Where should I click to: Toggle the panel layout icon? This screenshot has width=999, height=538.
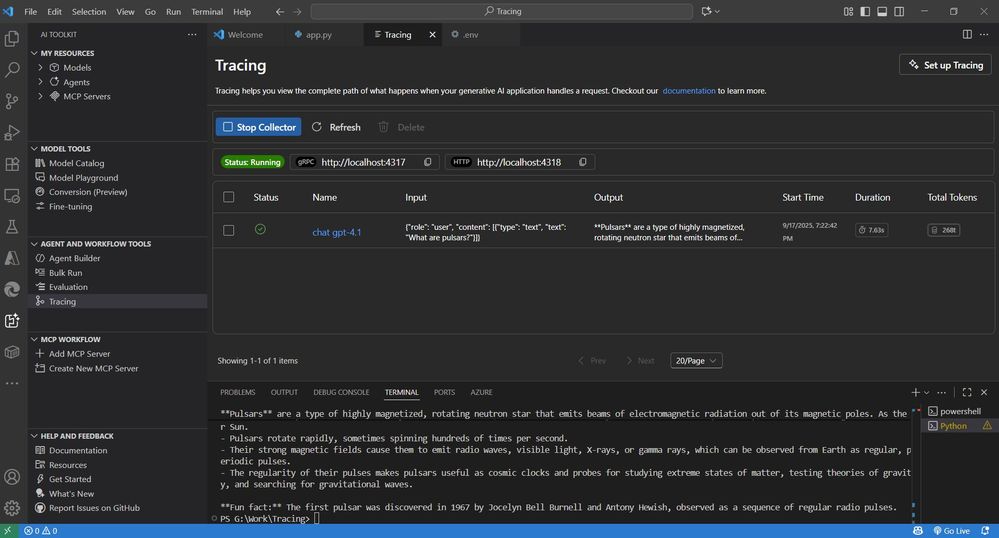pyautogui.click(x=882, y=11)
